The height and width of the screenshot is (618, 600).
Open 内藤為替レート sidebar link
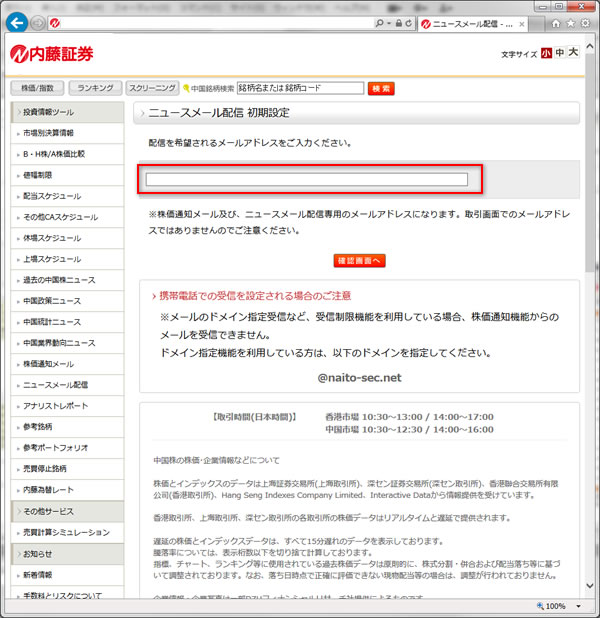coord(67,490)
